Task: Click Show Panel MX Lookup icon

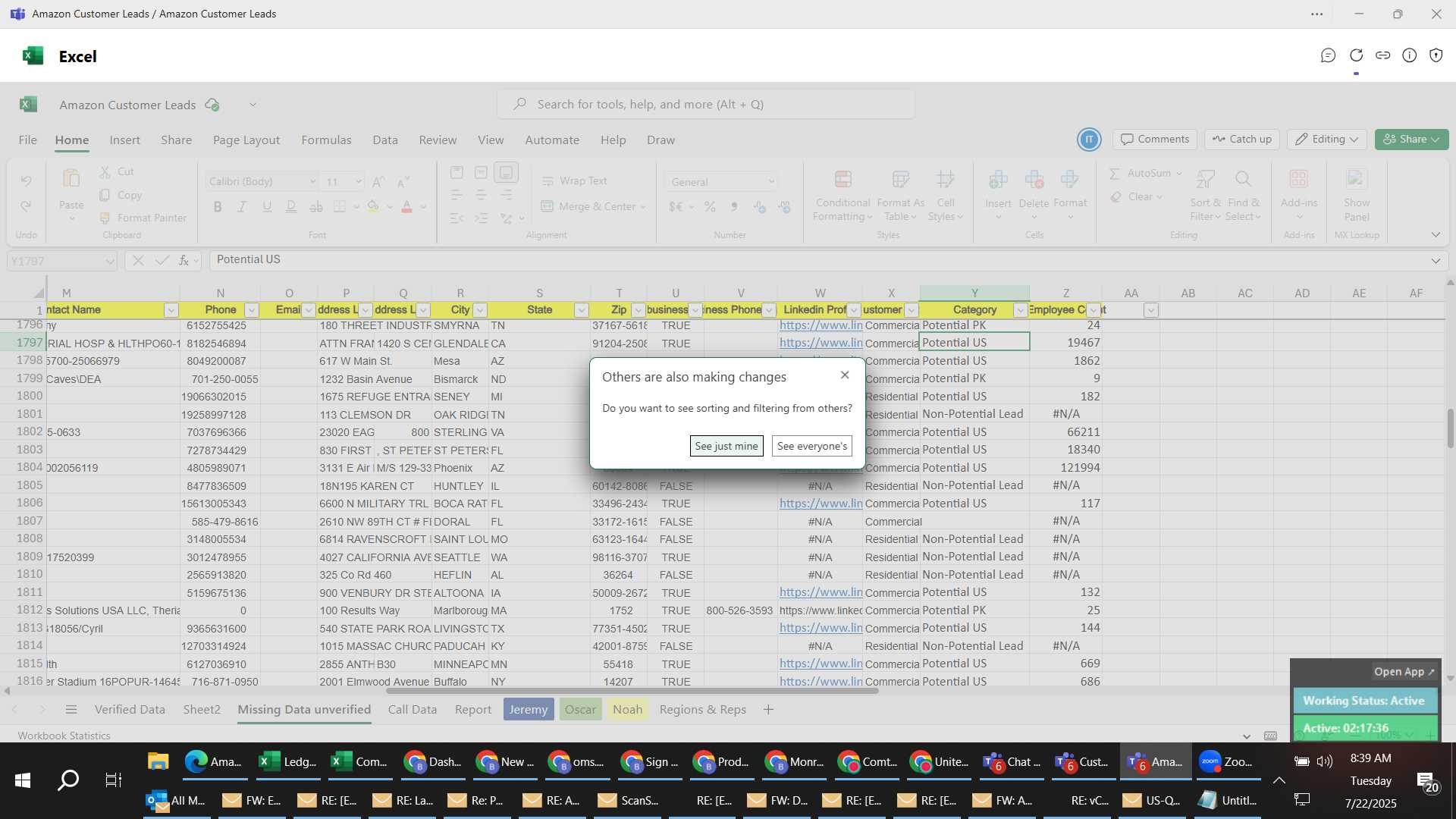Action: point(1356,180)
